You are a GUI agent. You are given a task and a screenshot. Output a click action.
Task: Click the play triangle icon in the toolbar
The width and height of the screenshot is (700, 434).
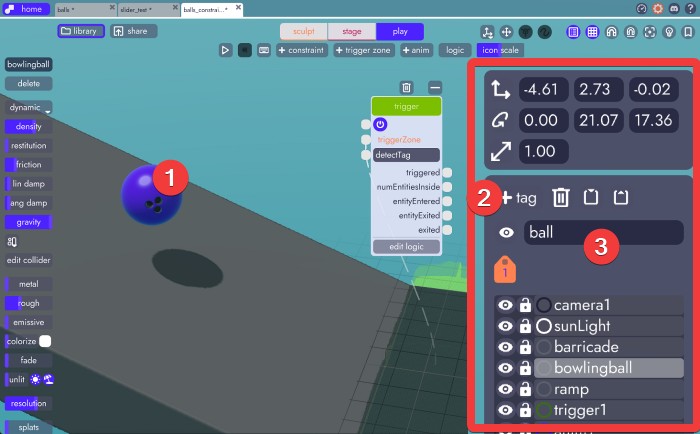(226, 49)
